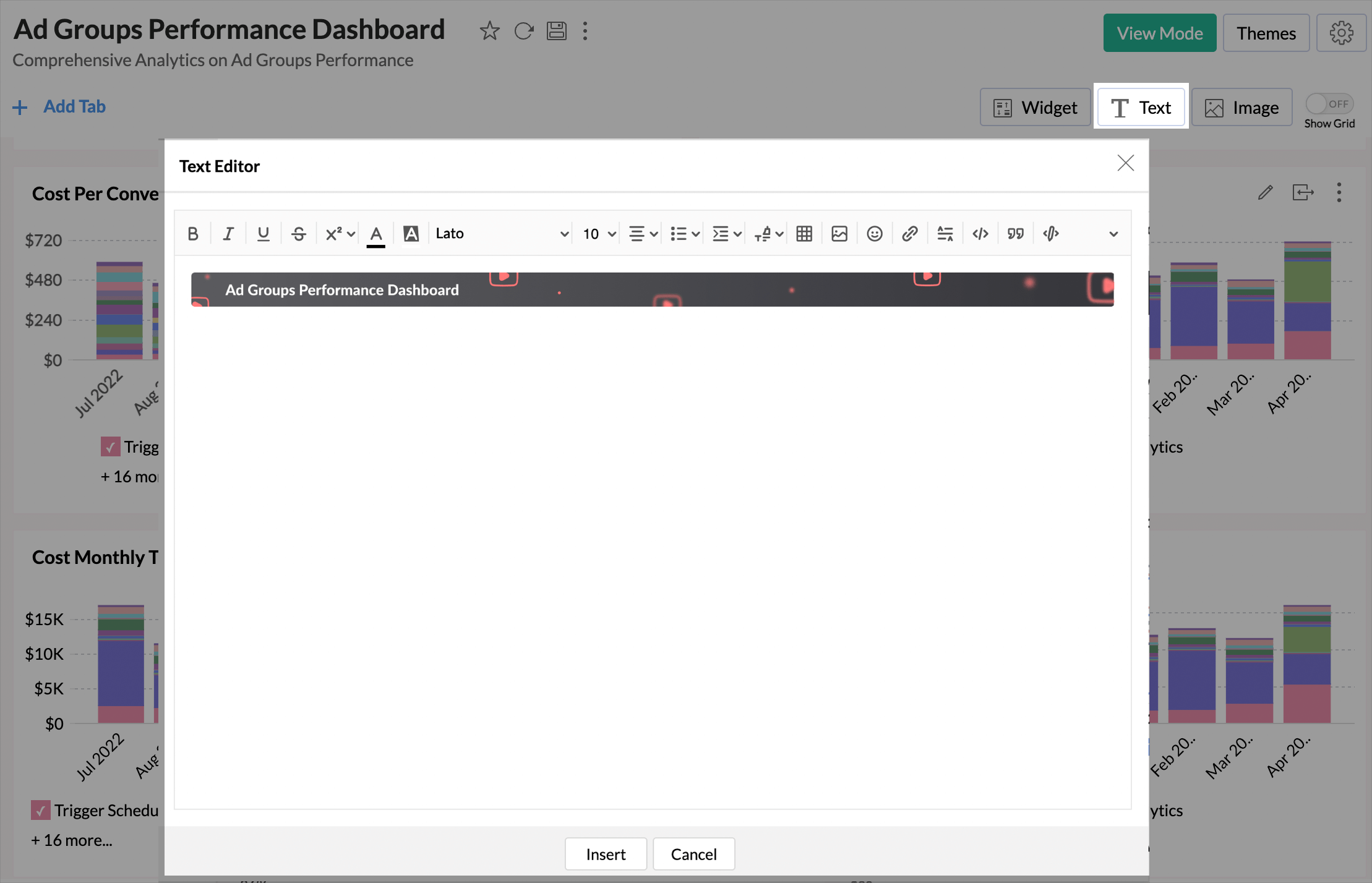Screen dimensions: 1372x883
Task: Turn on Show Grid
Action: [1329, 105]
